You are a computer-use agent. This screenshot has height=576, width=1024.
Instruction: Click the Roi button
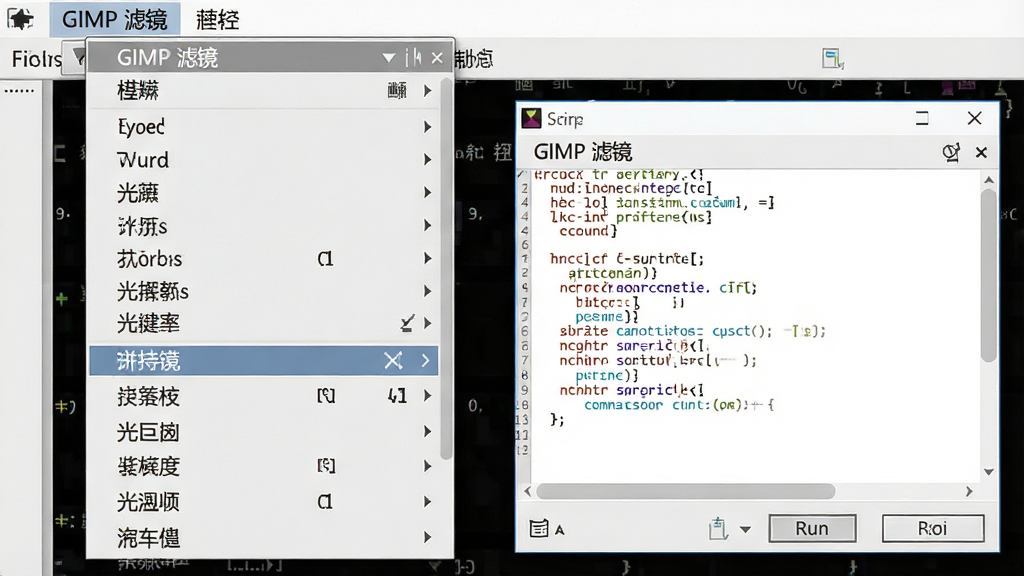pos(933,528)
